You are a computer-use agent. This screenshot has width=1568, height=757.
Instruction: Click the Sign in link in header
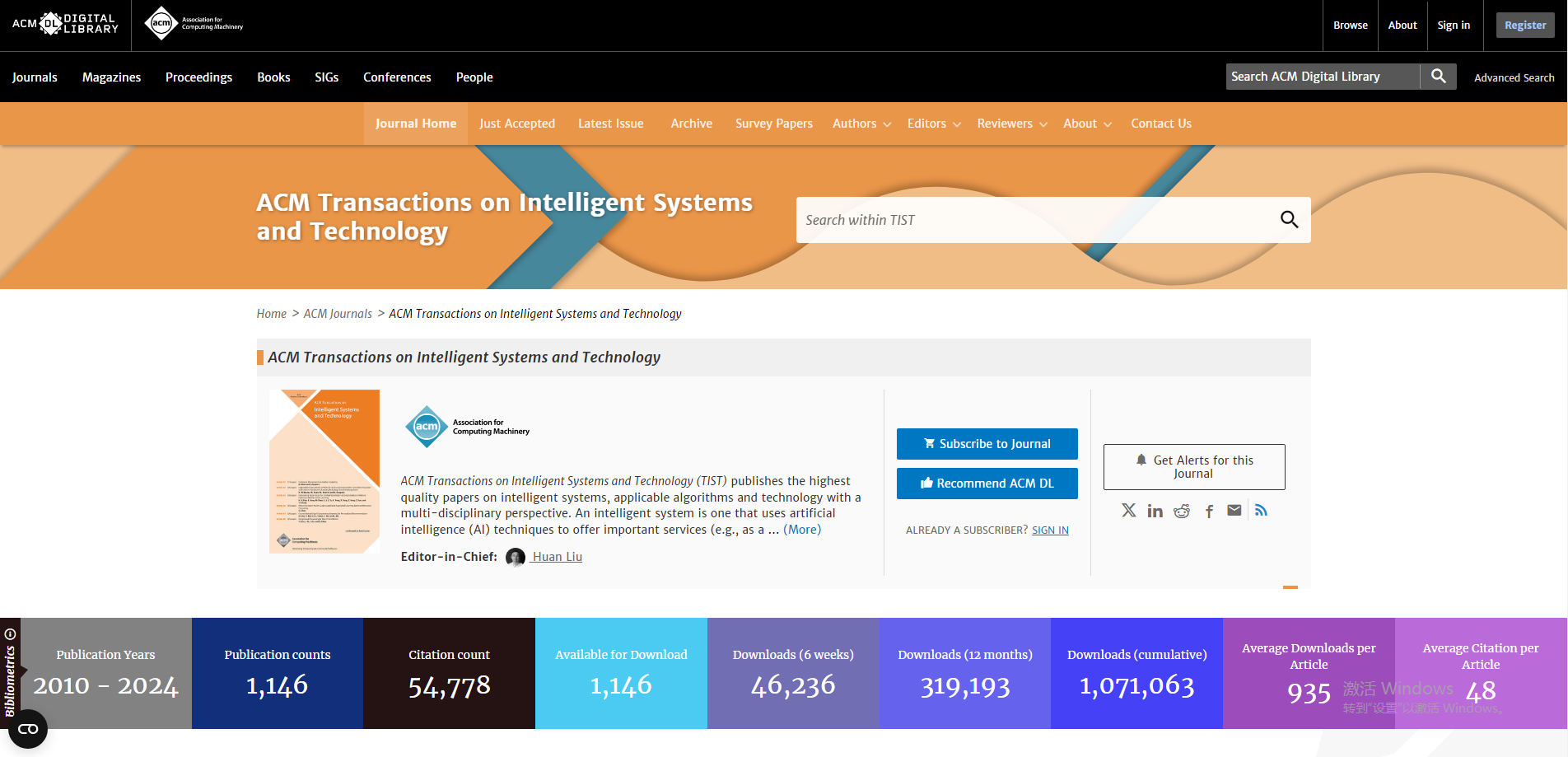tap(1454, 26)
